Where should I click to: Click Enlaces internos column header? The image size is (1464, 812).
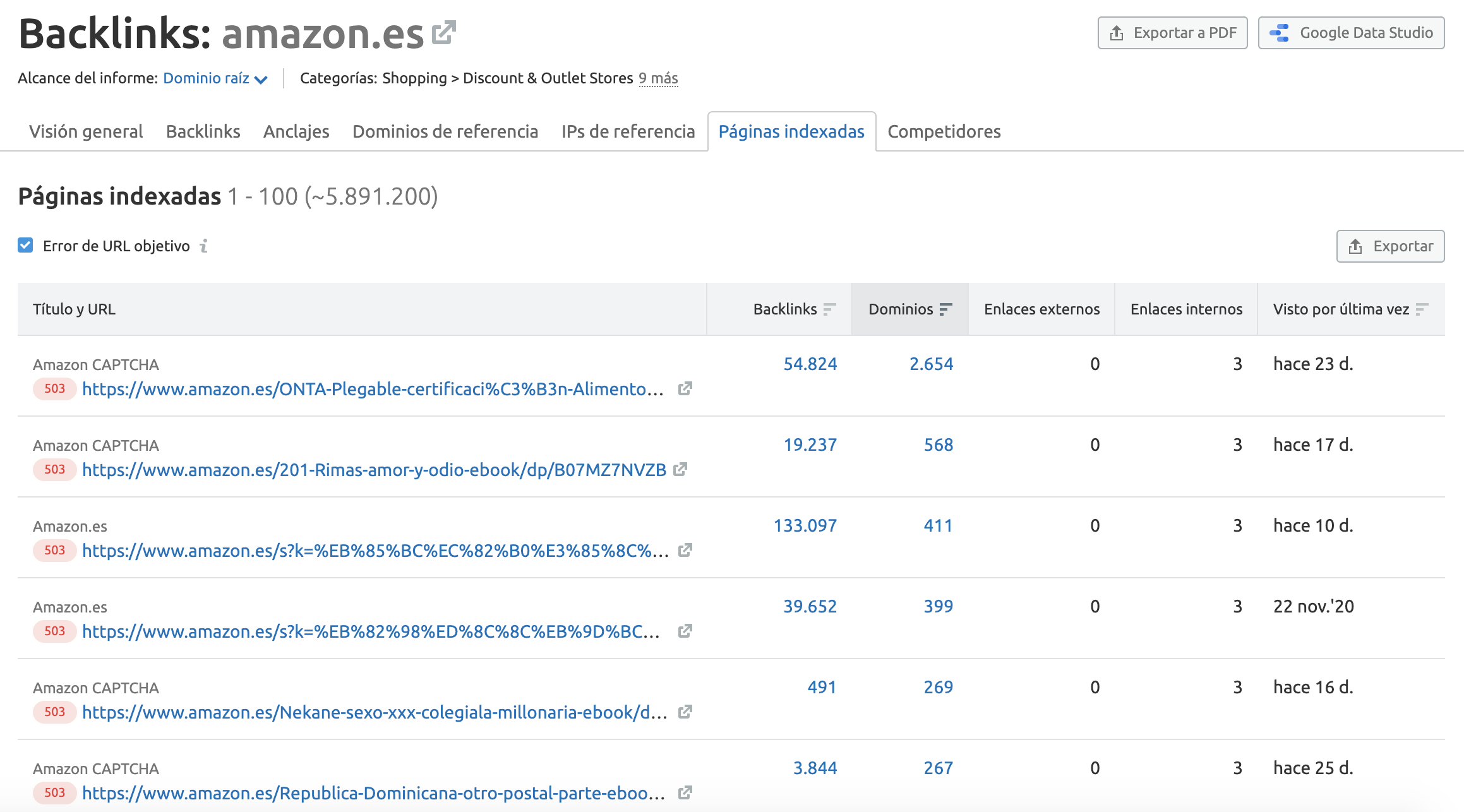click(1187, 309)
